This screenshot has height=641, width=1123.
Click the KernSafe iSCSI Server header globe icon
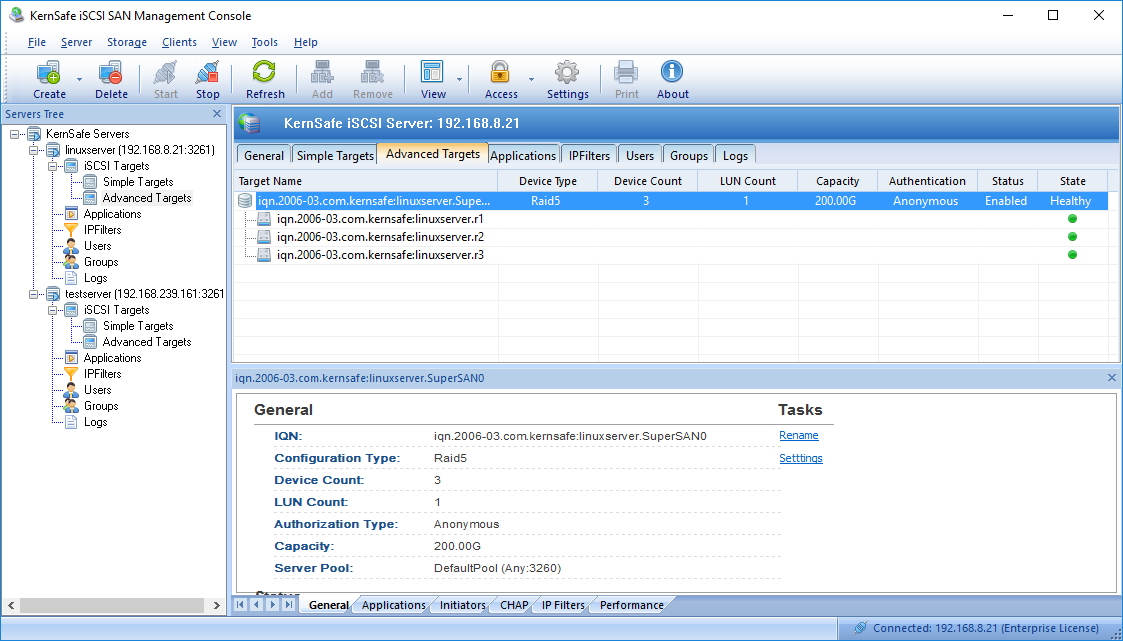pos(251,124)
